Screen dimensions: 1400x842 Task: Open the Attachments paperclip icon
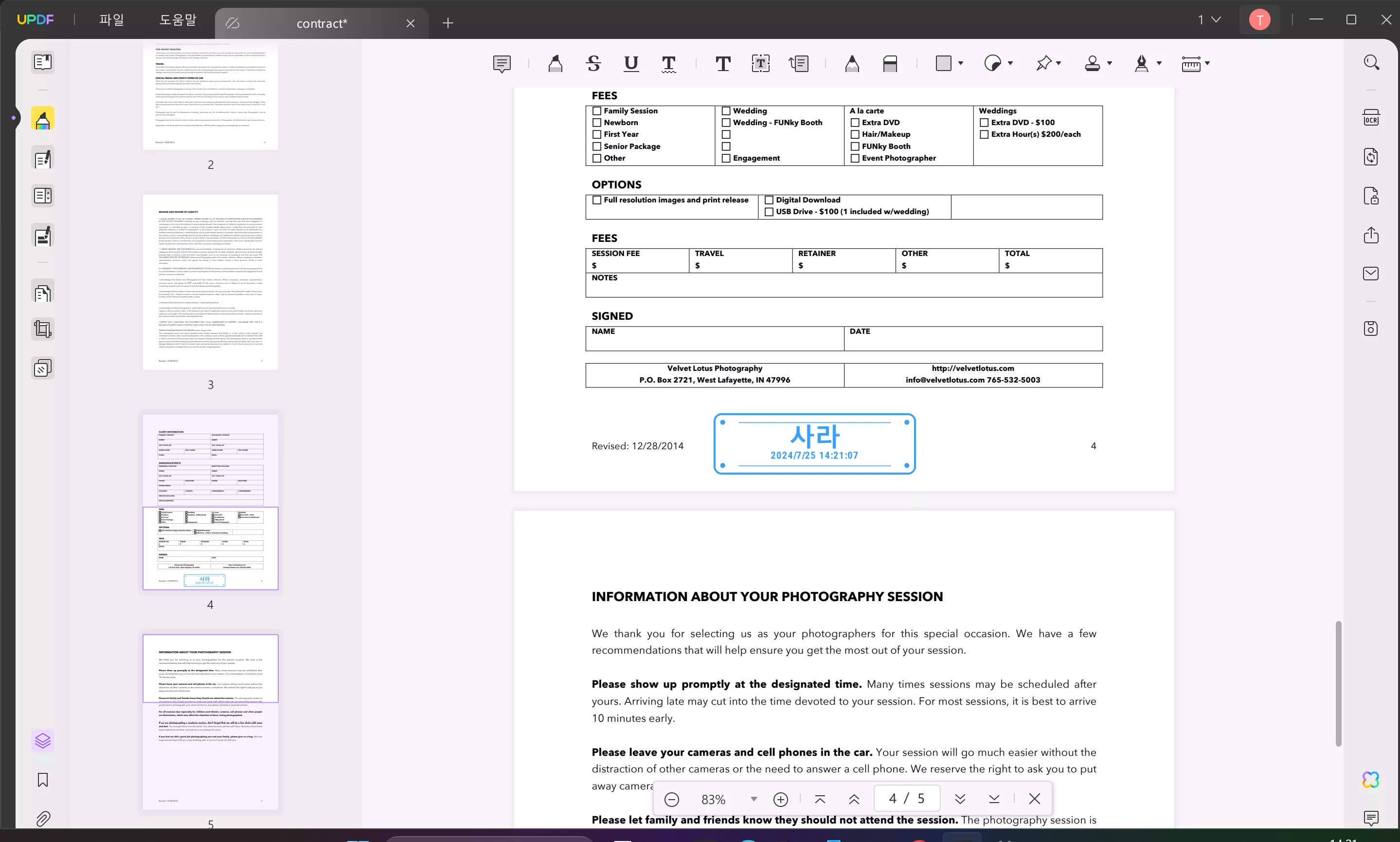[x=42, y=819]
